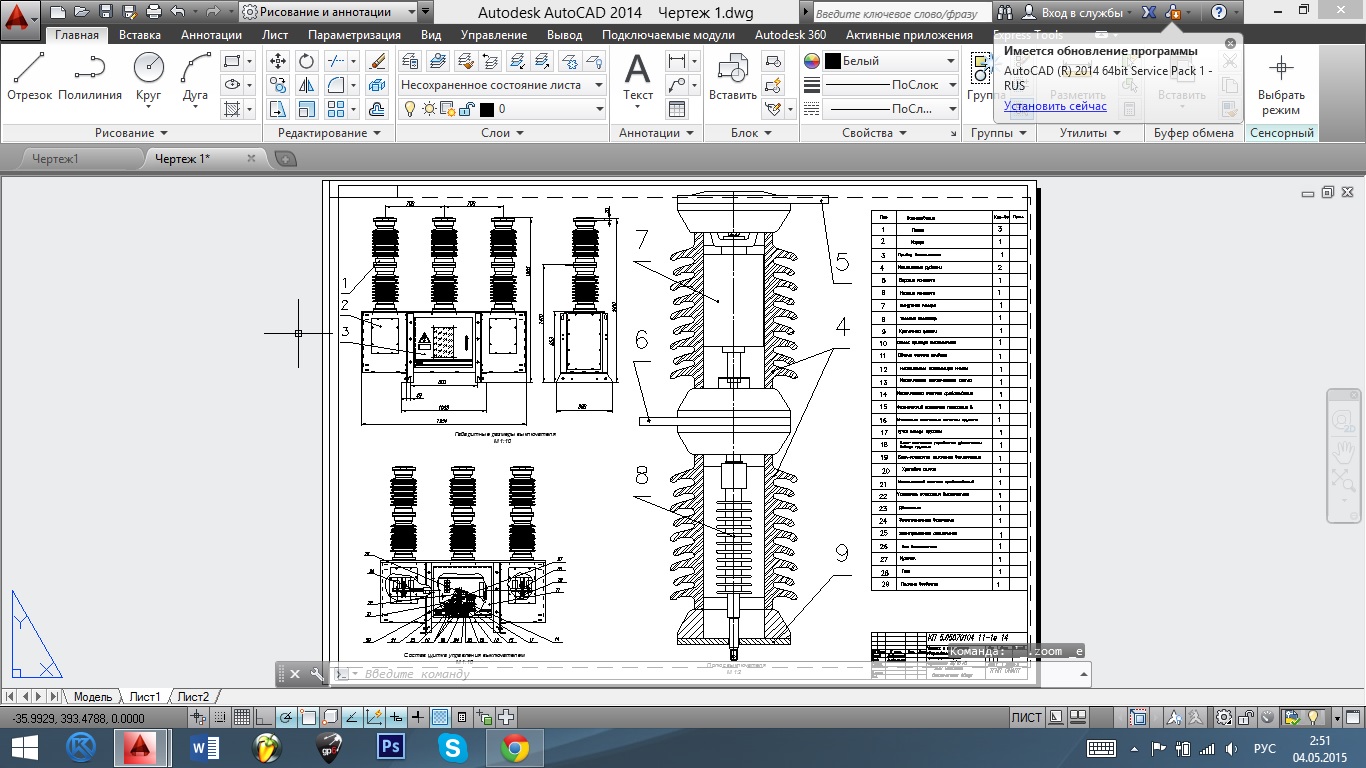Close the update notification balloon
Viewport: 1366px width, 768px height.
point(1230,44)
